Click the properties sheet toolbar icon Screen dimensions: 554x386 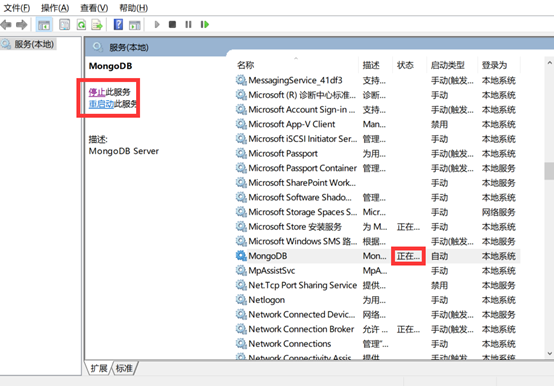click(64, 25)
